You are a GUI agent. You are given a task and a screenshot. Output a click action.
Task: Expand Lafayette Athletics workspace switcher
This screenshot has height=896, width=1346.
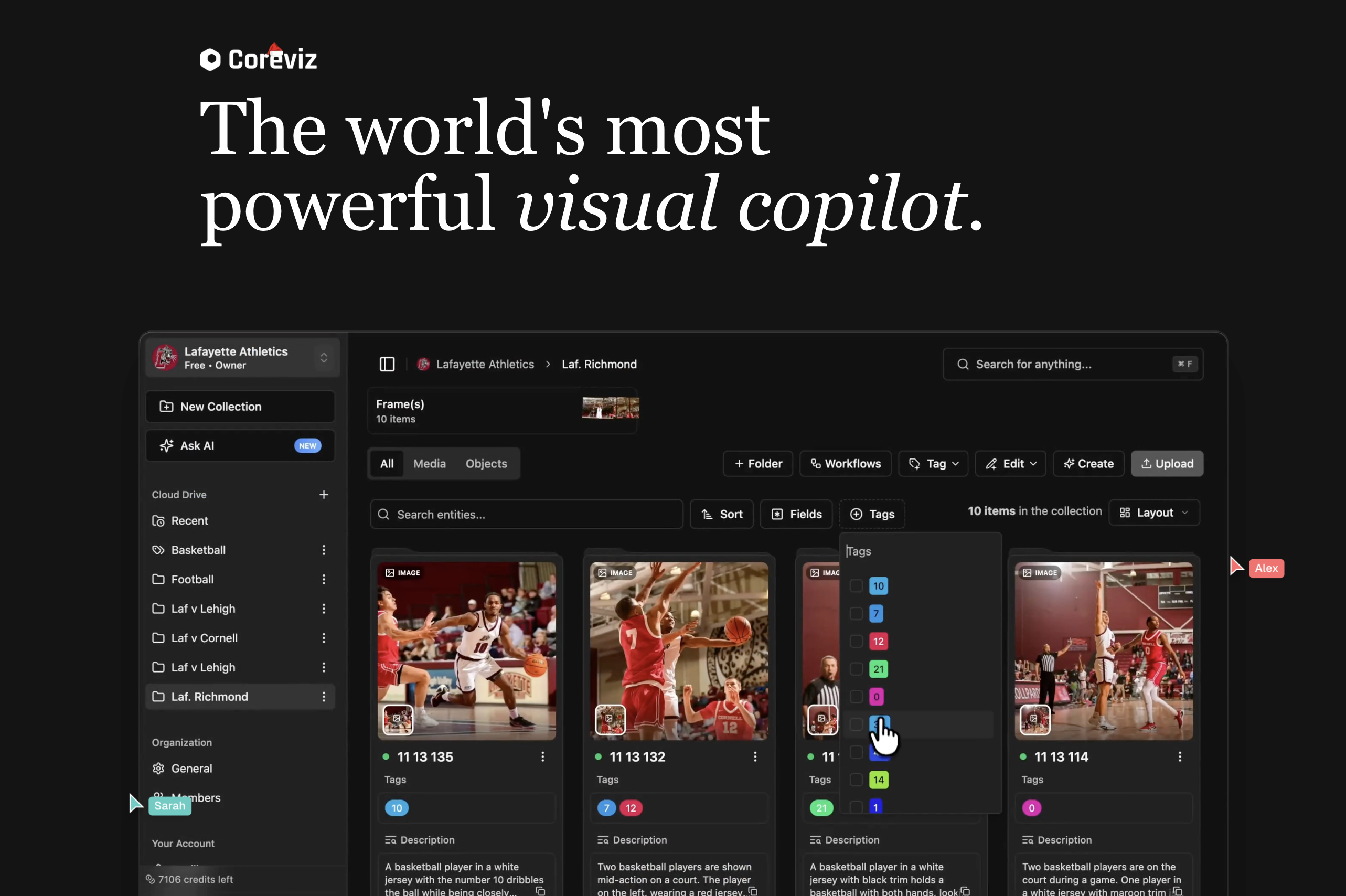323,358
